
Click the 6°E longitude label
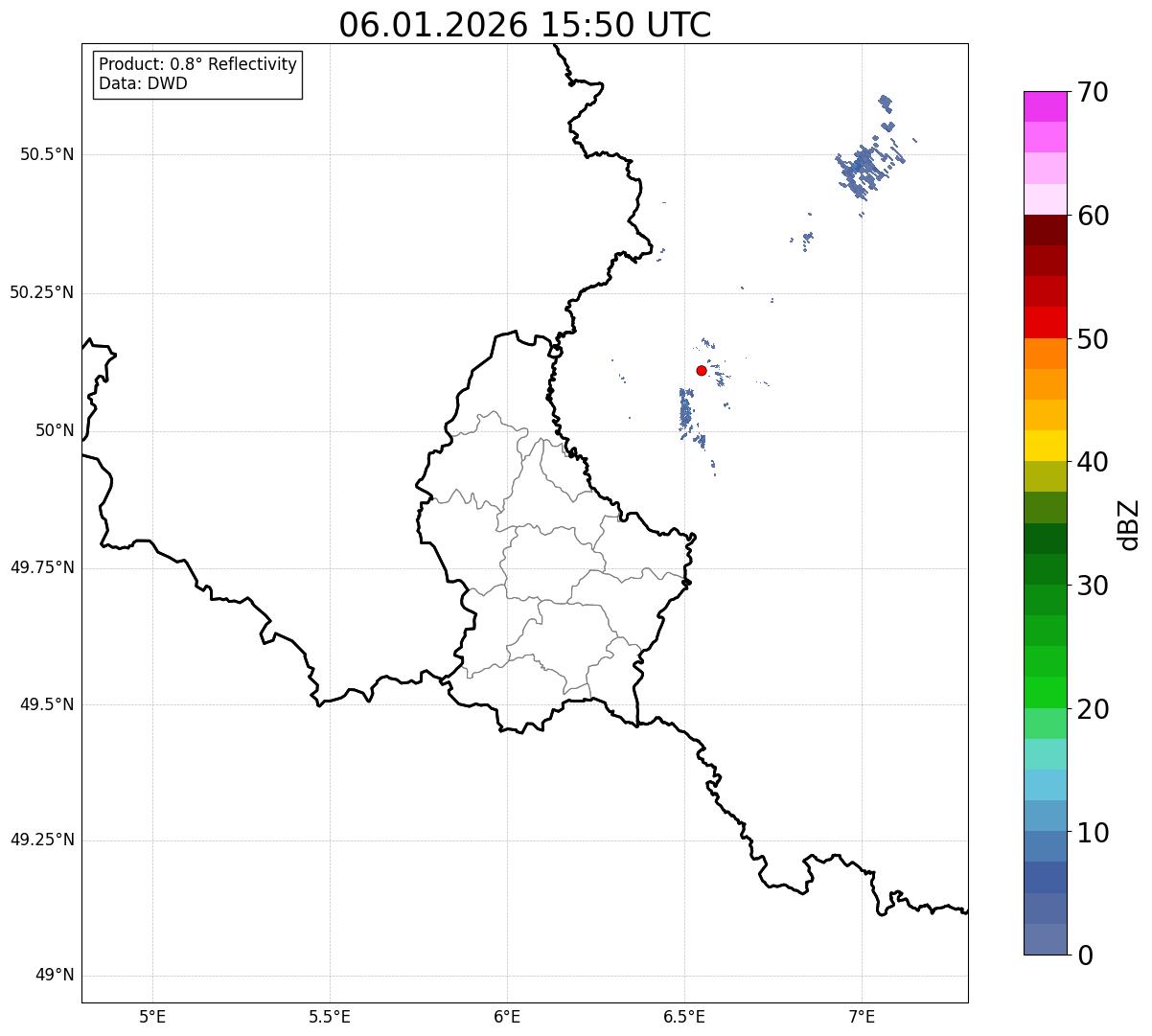point(507,1016)
